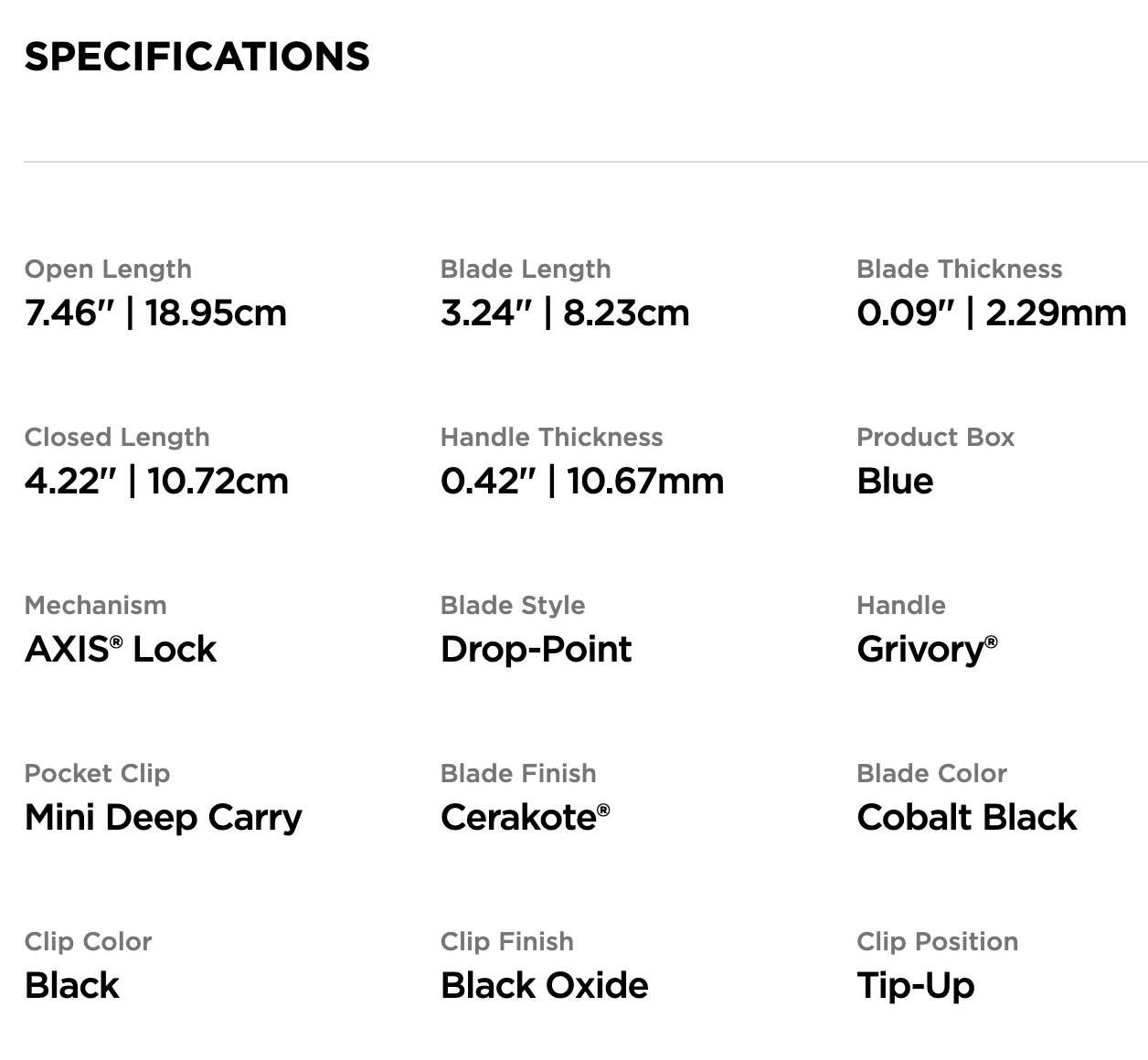1148x1060 pixels.
Task: Click the Mechanism label
Action: click(96, 606)
